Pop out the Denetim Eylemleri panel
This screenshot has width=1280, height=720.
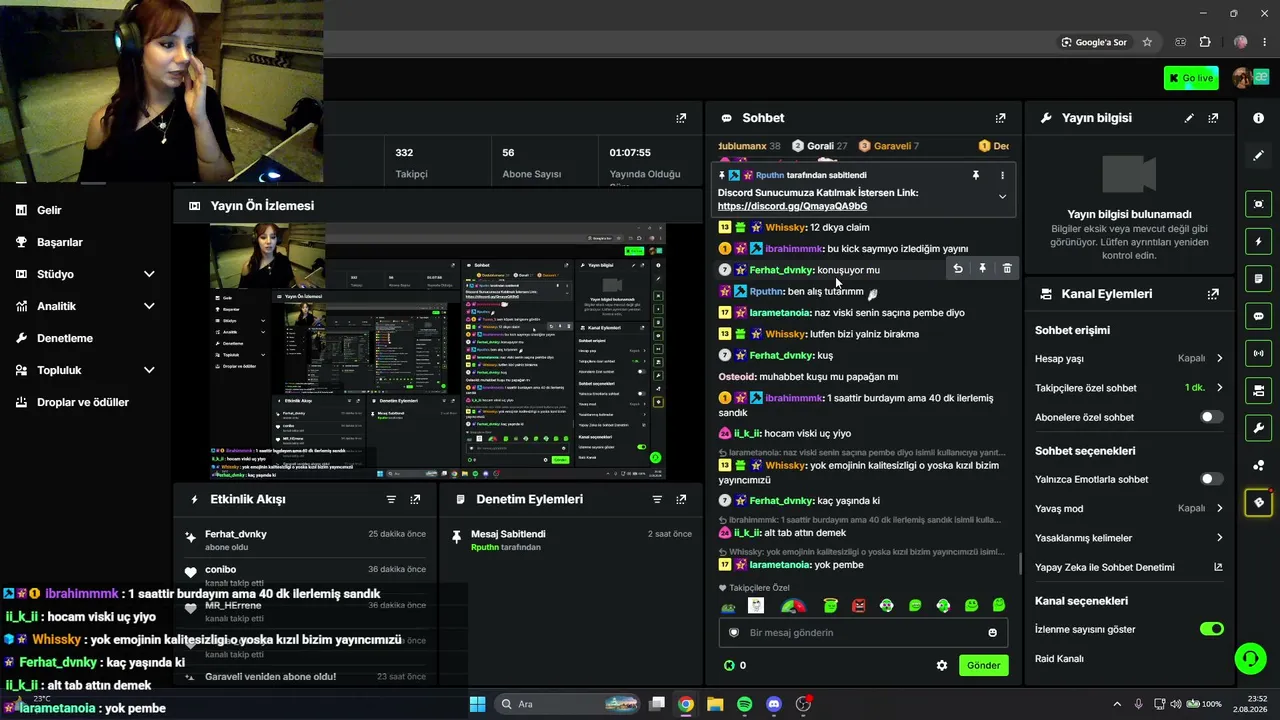(x=681, y=499)
